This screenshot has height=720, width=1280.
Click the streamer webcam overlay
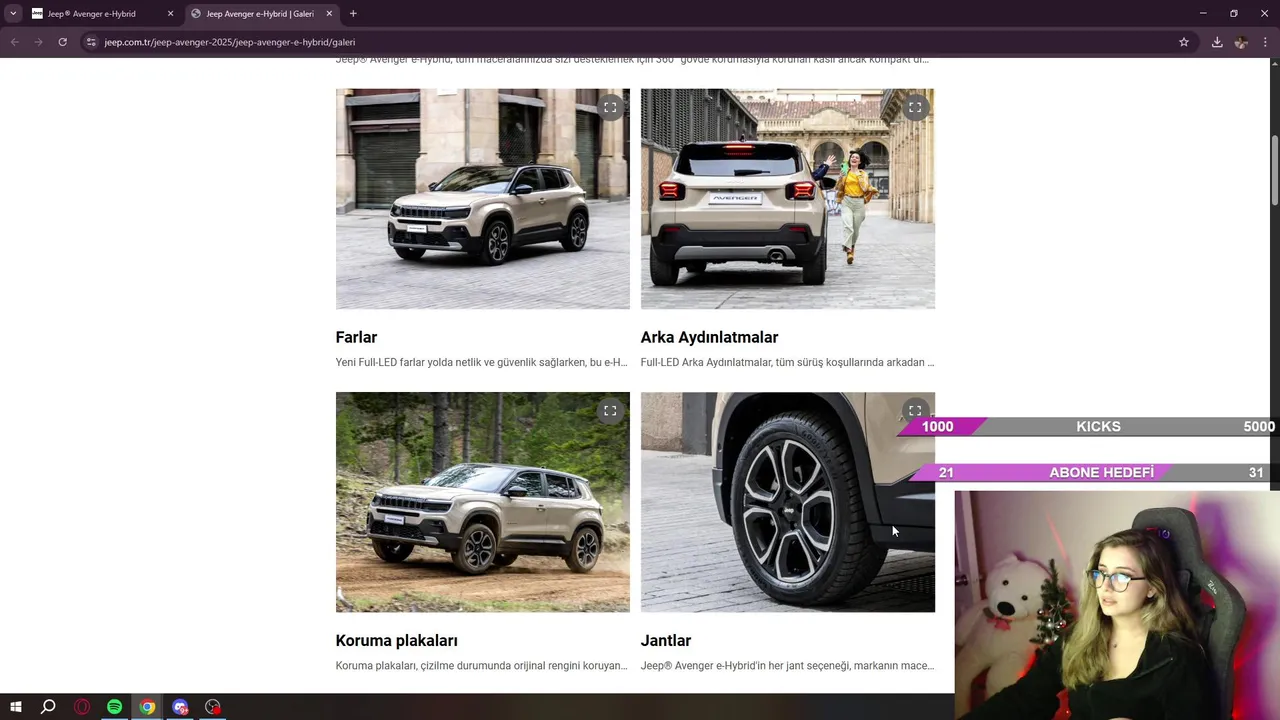(1117, 605)
